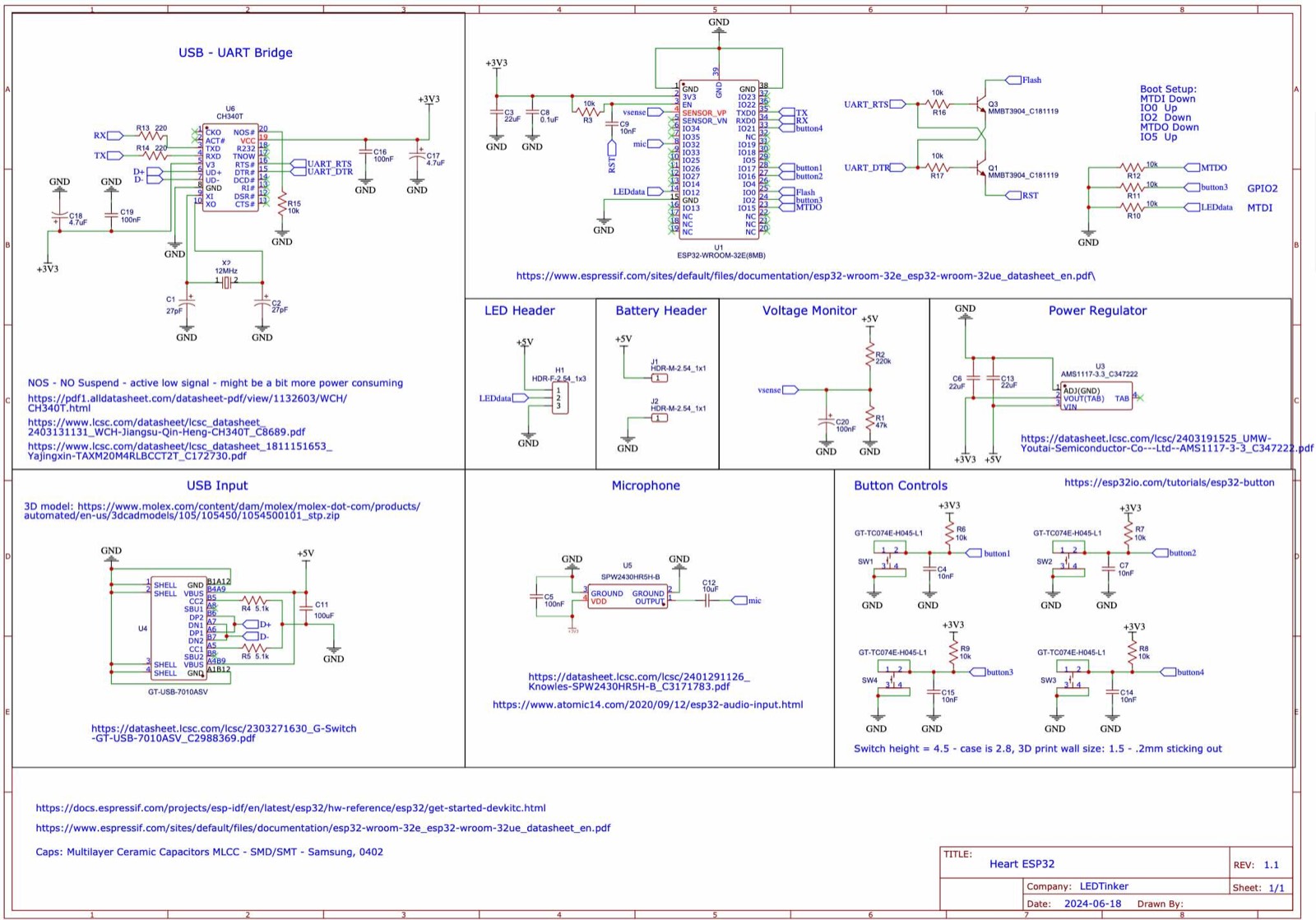The height and width of the screenshot is (920, 1316).
Task: Select resistor R17 on UART_DTR line
Action: pyautogui.click(x=938, y=168)
